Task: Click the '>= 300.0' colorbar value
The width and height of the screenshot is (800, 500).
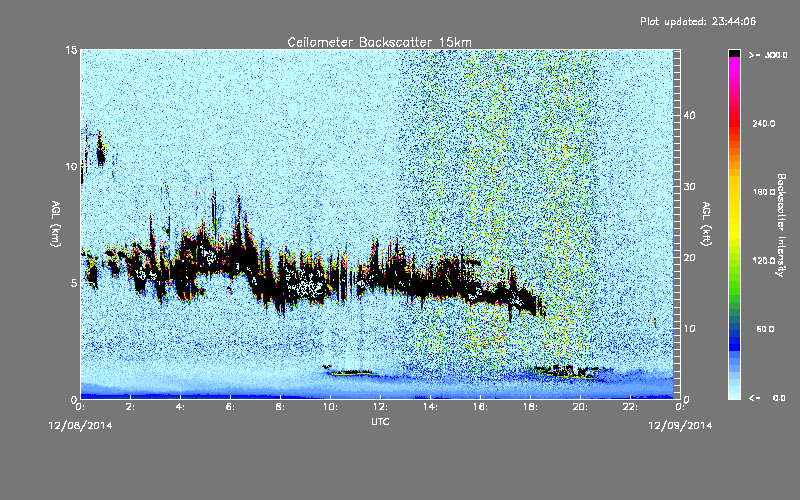Action: tap(768, 55)
